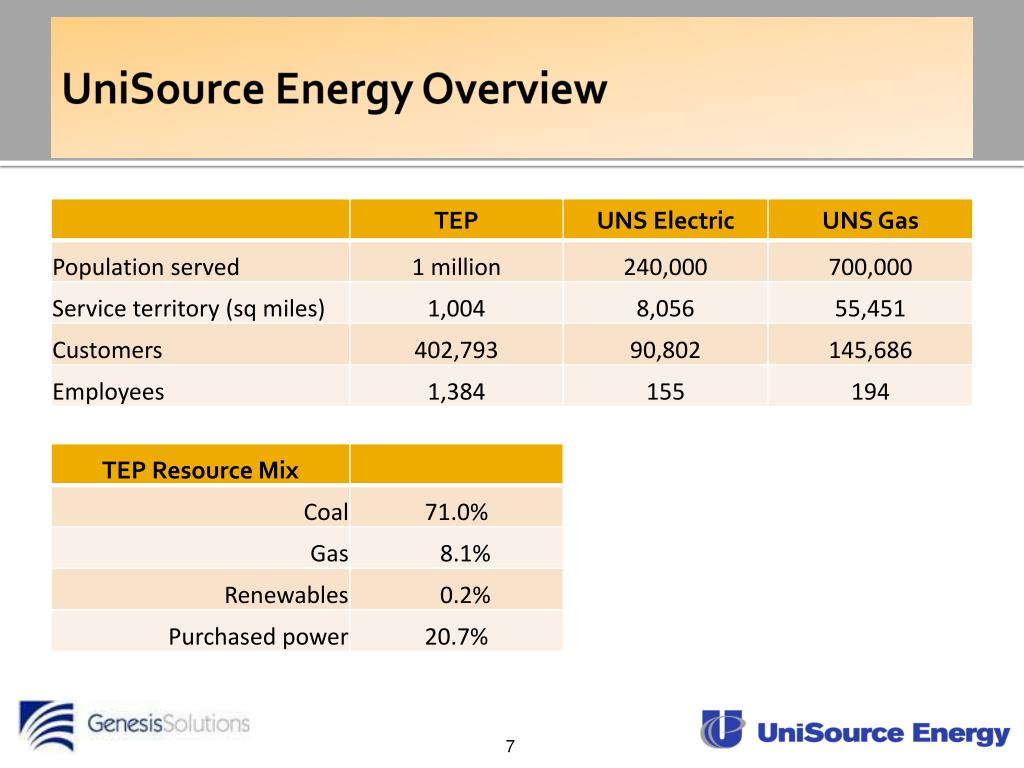The image size is (1024, 768).
Task: Click the "Population served" row label
Action: (146, 267)
